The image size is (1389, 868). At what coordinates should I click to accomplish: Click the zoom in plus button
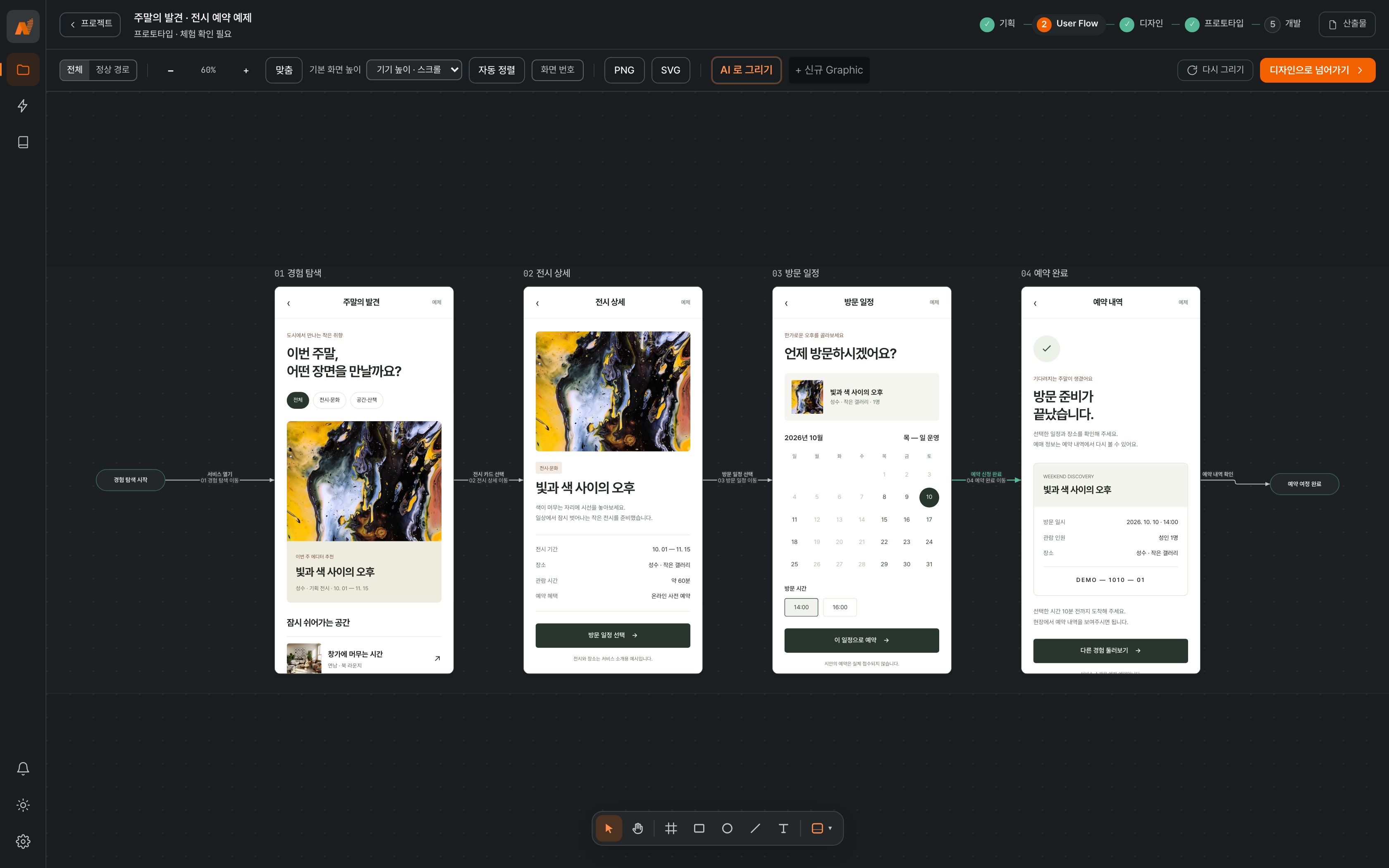pyautogui.click(x=246, y=70)
